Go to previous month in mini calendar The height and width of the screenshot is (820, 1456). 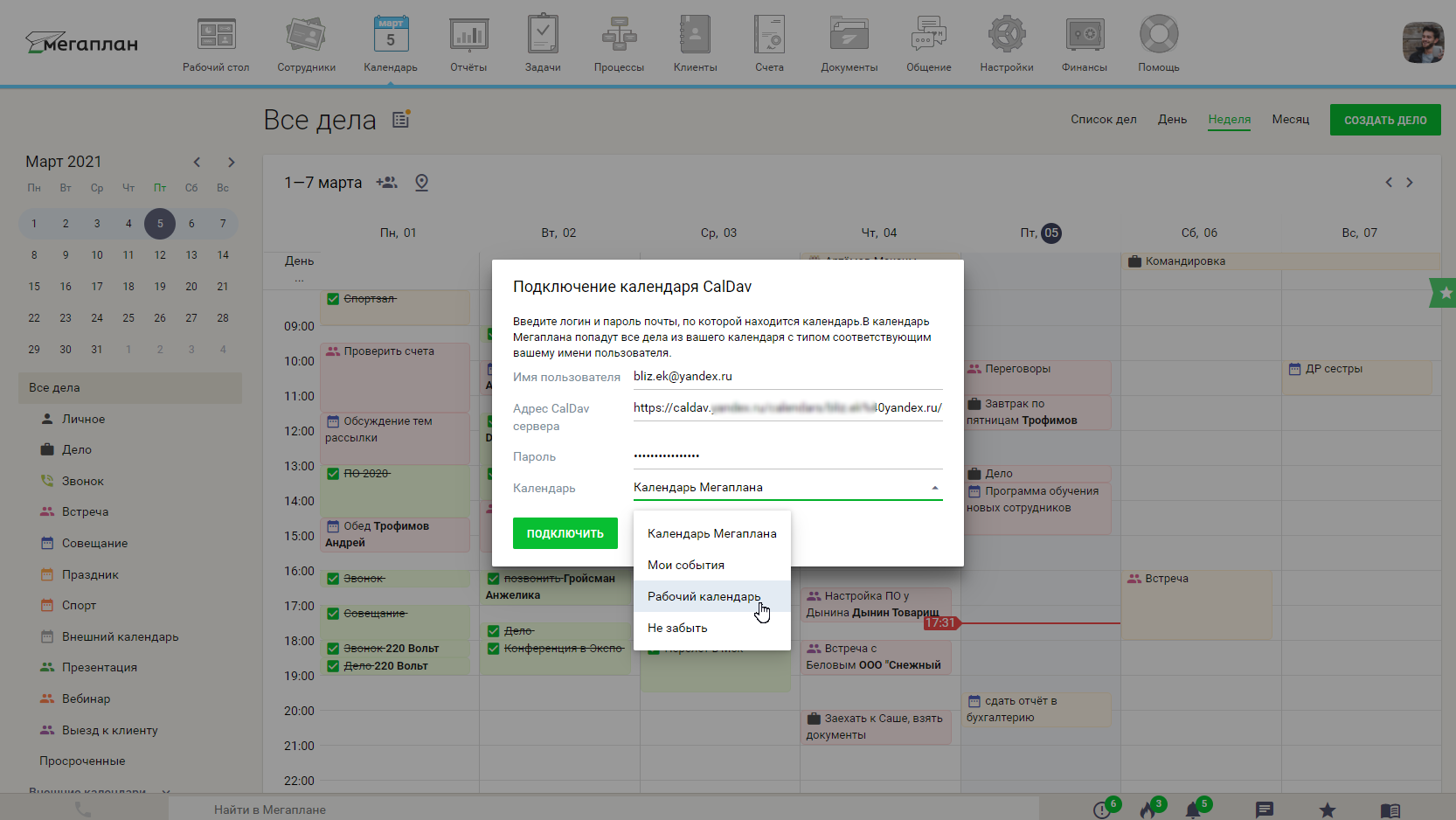pos(198,162)
